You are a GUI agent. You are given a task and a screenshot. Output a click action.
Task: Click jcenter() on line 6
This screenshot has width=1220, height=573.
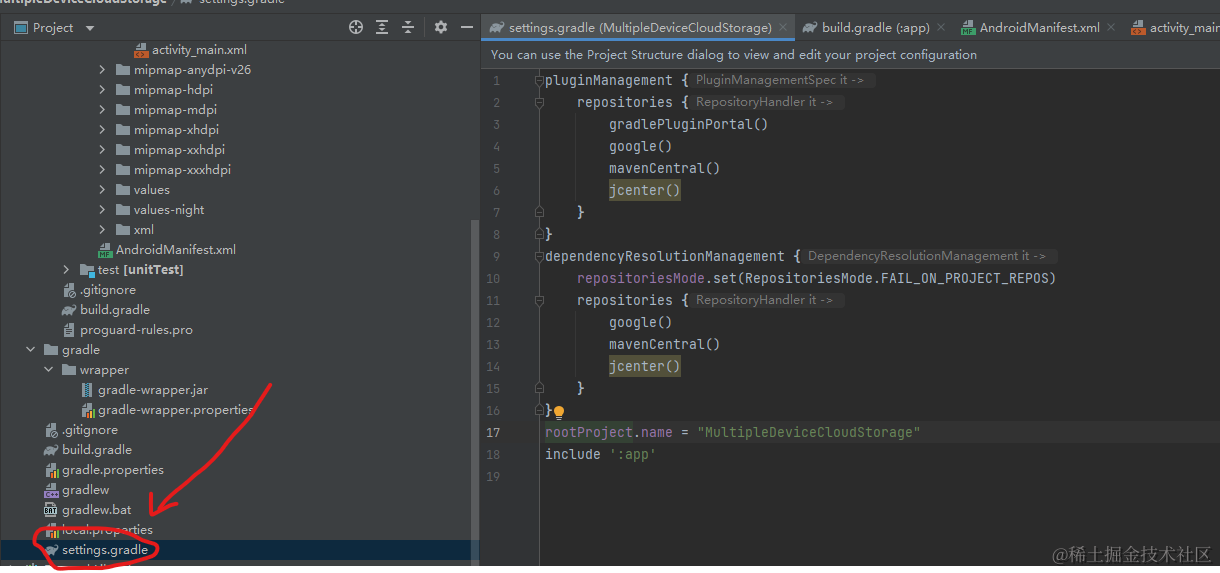[645, 190]
